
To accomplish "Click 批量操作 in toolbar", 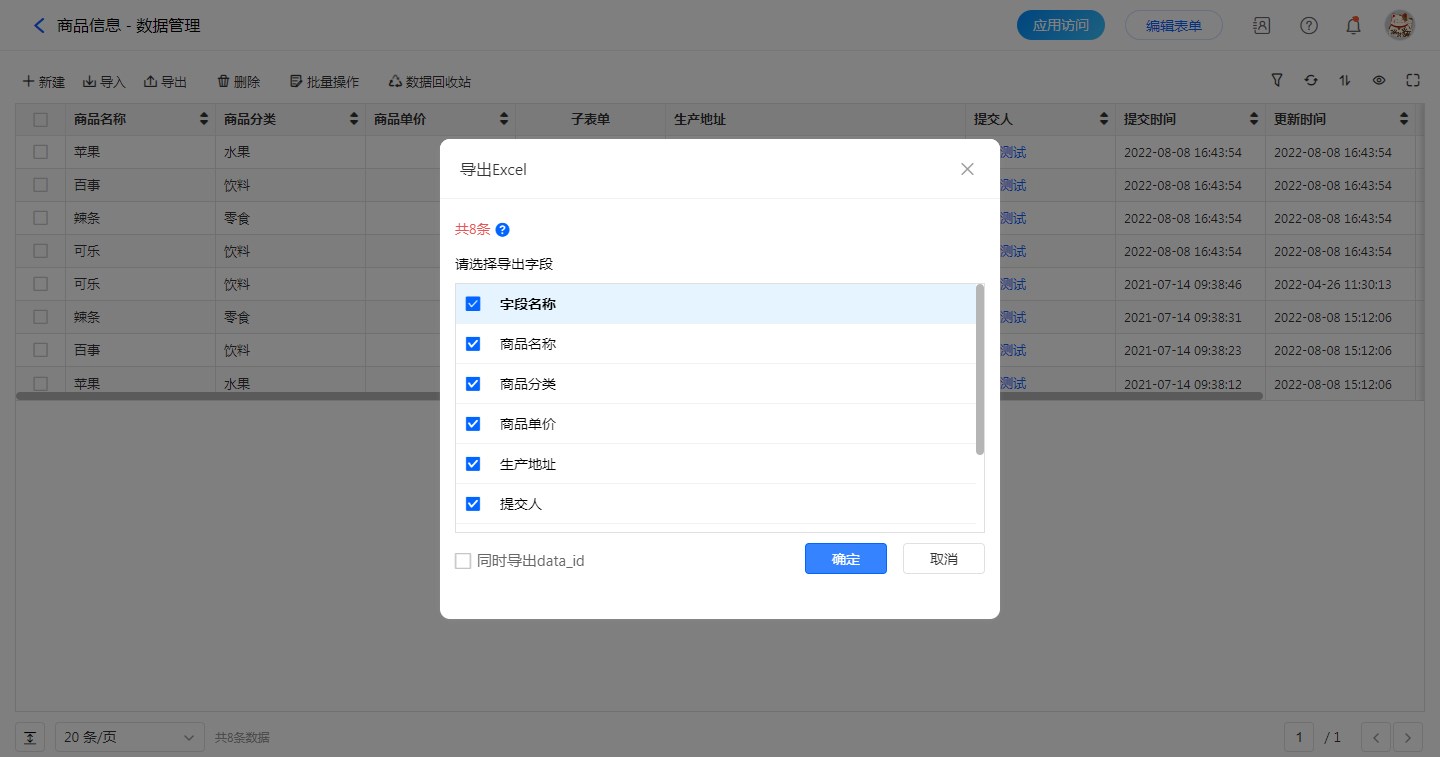I will coord(324,82).
